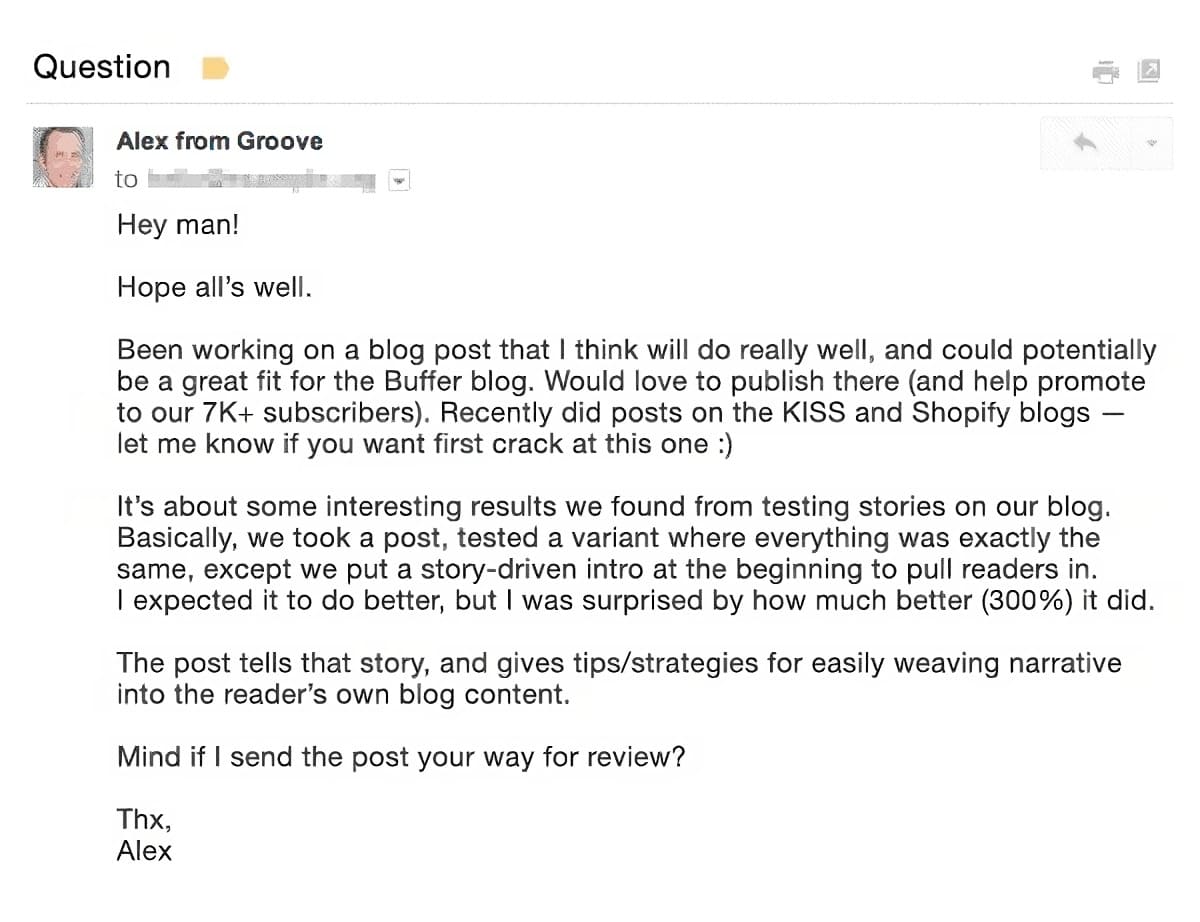This screenshot has width=1200, height=922.
Task: Expand the recipient details caret next to "to"
Action: pyautogui.click(x=399, y=180)
